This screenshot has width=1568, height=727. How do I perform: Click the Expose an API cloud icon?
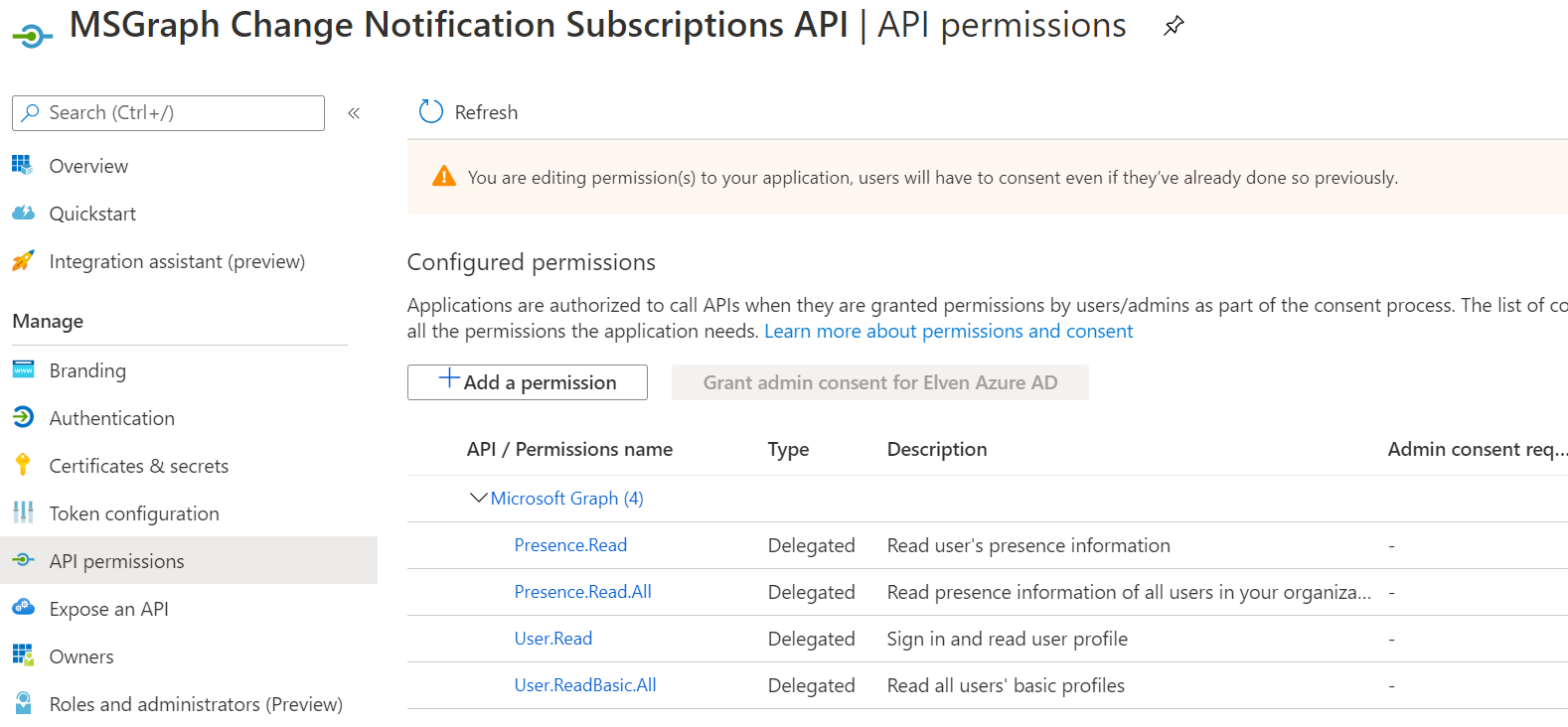pyautogui.click(x=23, y=607)
